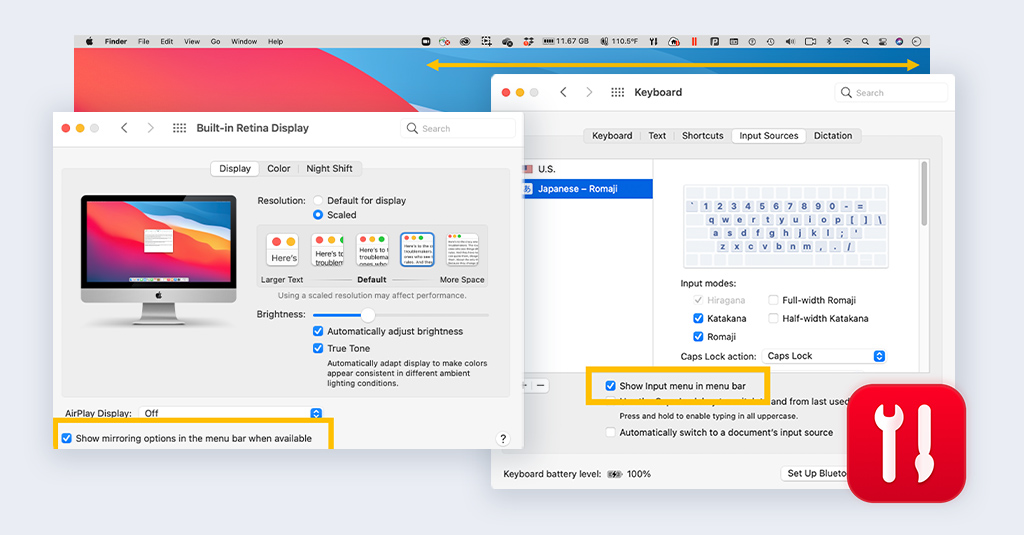Screen dimensions: 1024x535
Task: Click the Wi-Fi menu bar icon
Action: click(847, 41)
